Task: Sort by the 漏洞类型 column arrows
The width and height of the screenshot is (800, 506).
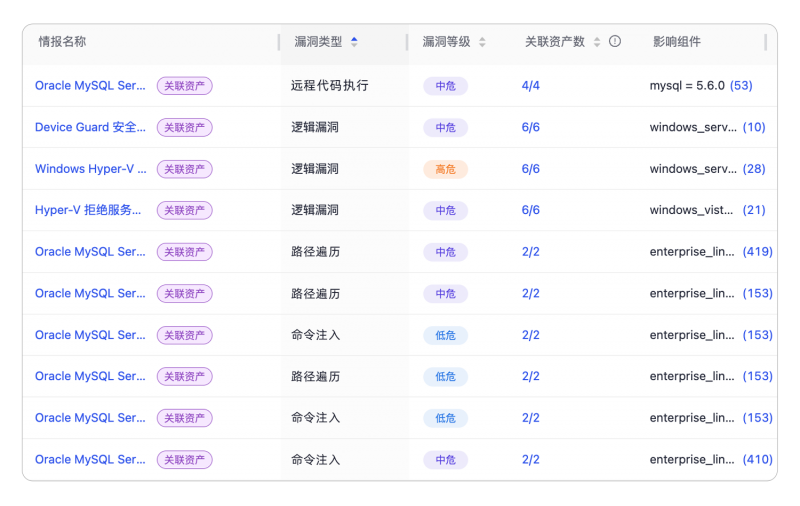Action: (354, 42)
